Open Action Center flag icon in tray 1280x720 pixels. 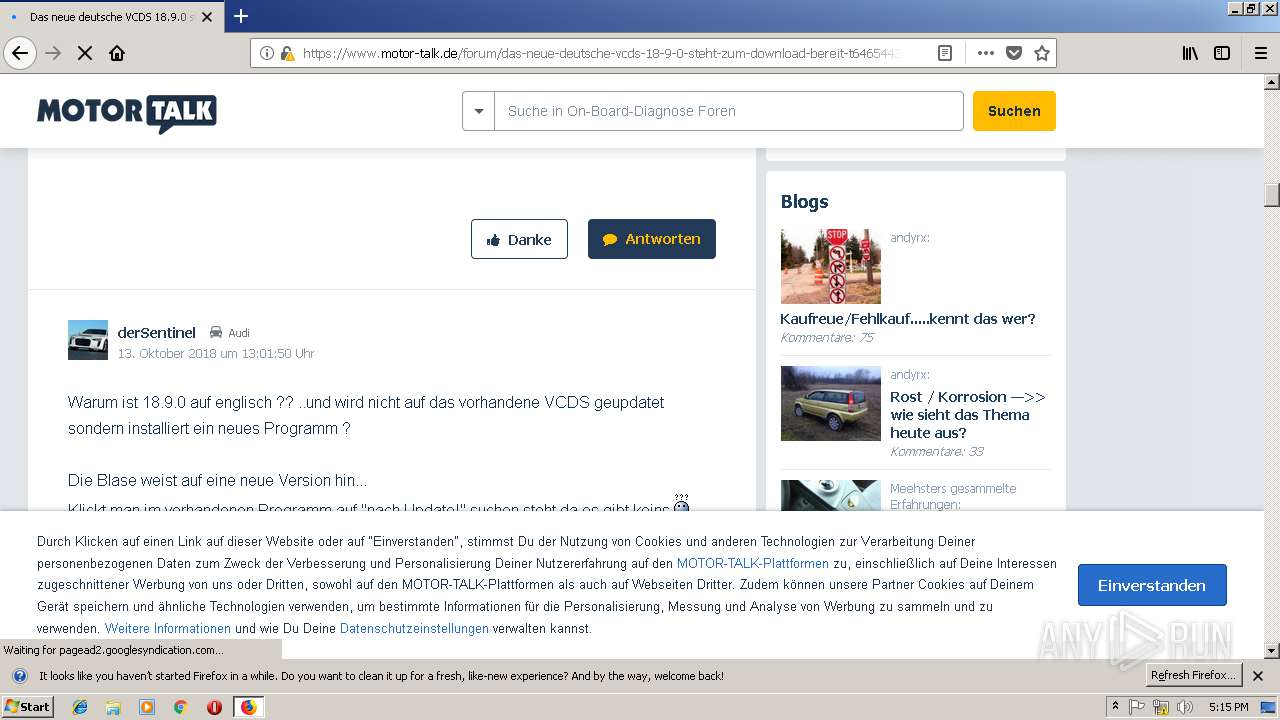click(x=1137, y=707)
